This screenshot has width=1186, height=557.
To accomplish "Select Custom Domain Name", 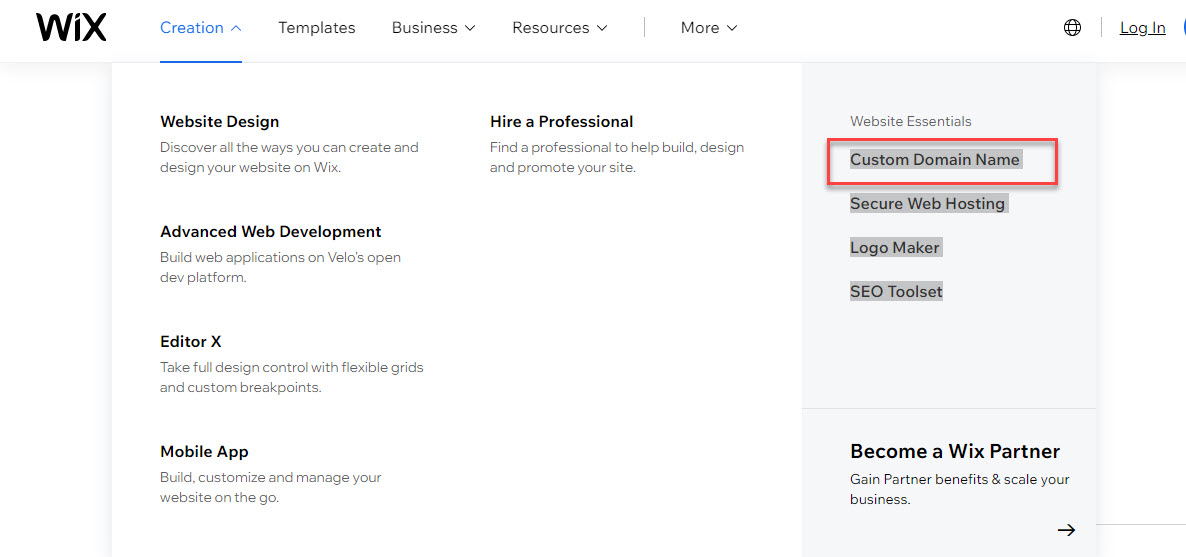I will [x=935, y=160].
